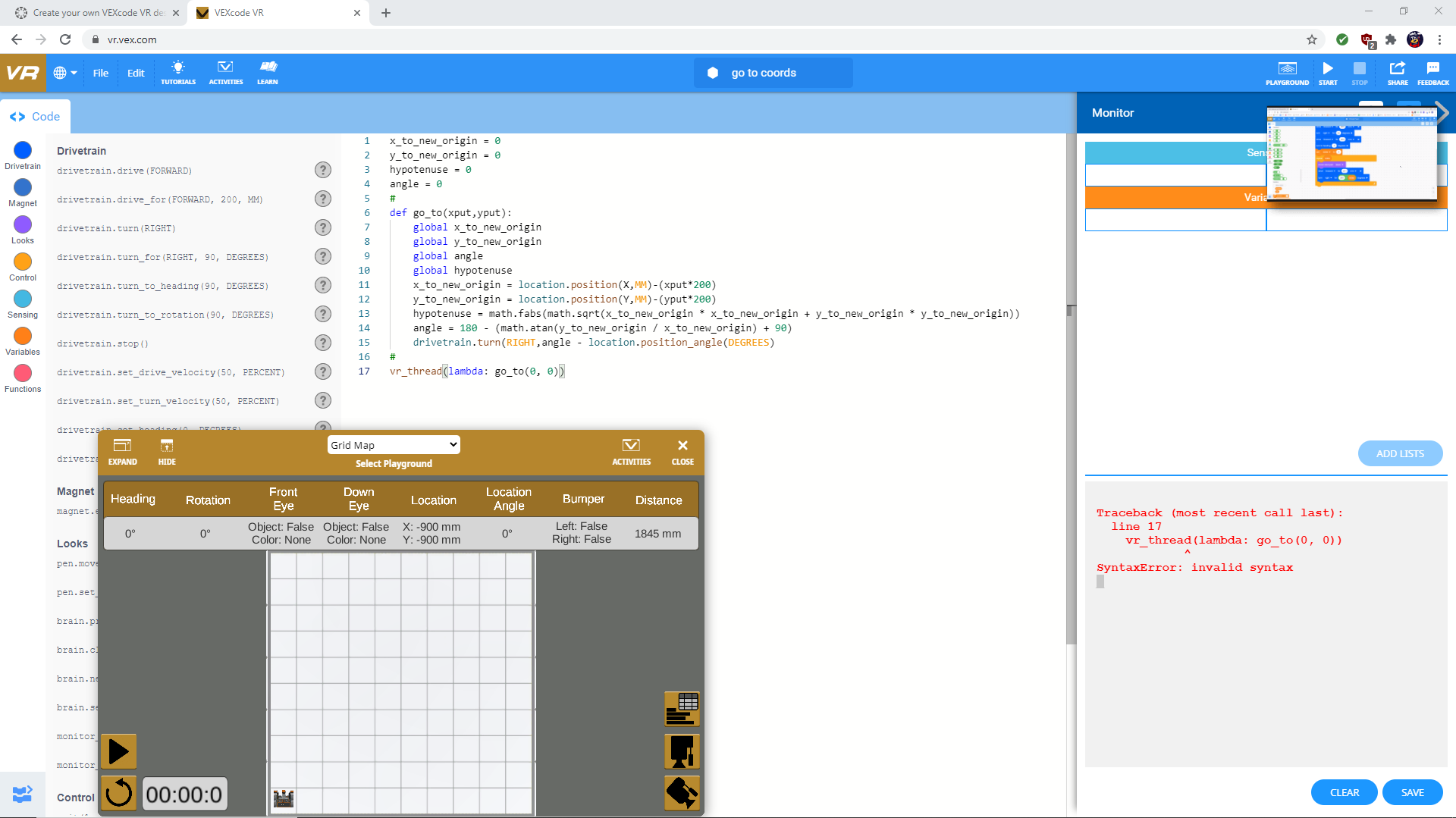Select the Drivetrain command category

click(22, 151)
